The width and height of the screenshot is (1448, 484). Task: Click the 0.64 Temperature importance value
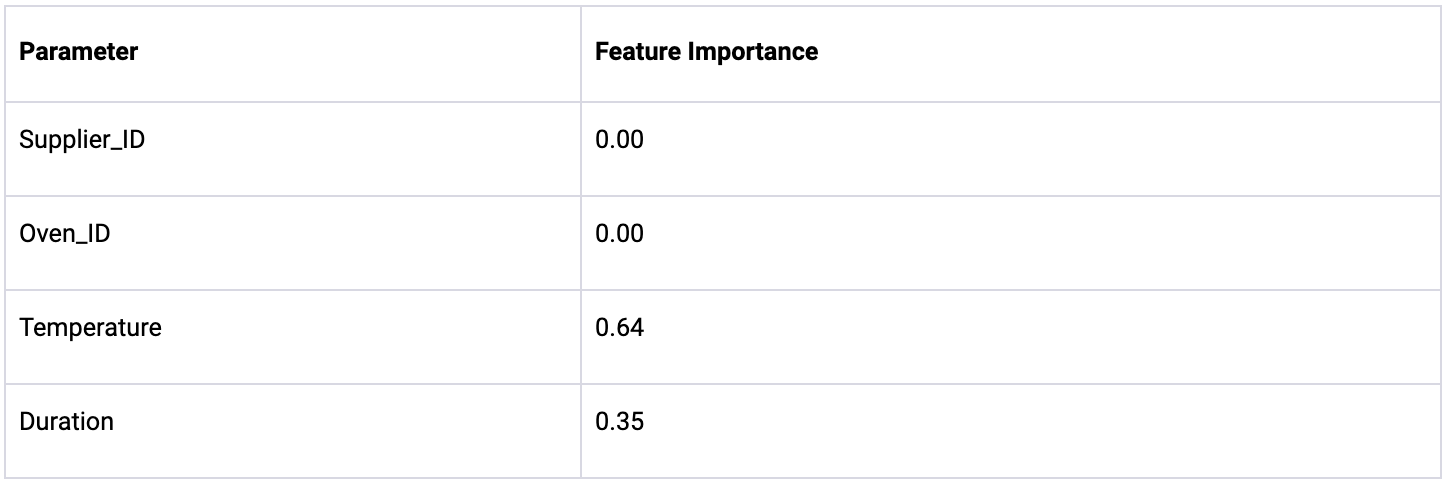click(619, 327)
